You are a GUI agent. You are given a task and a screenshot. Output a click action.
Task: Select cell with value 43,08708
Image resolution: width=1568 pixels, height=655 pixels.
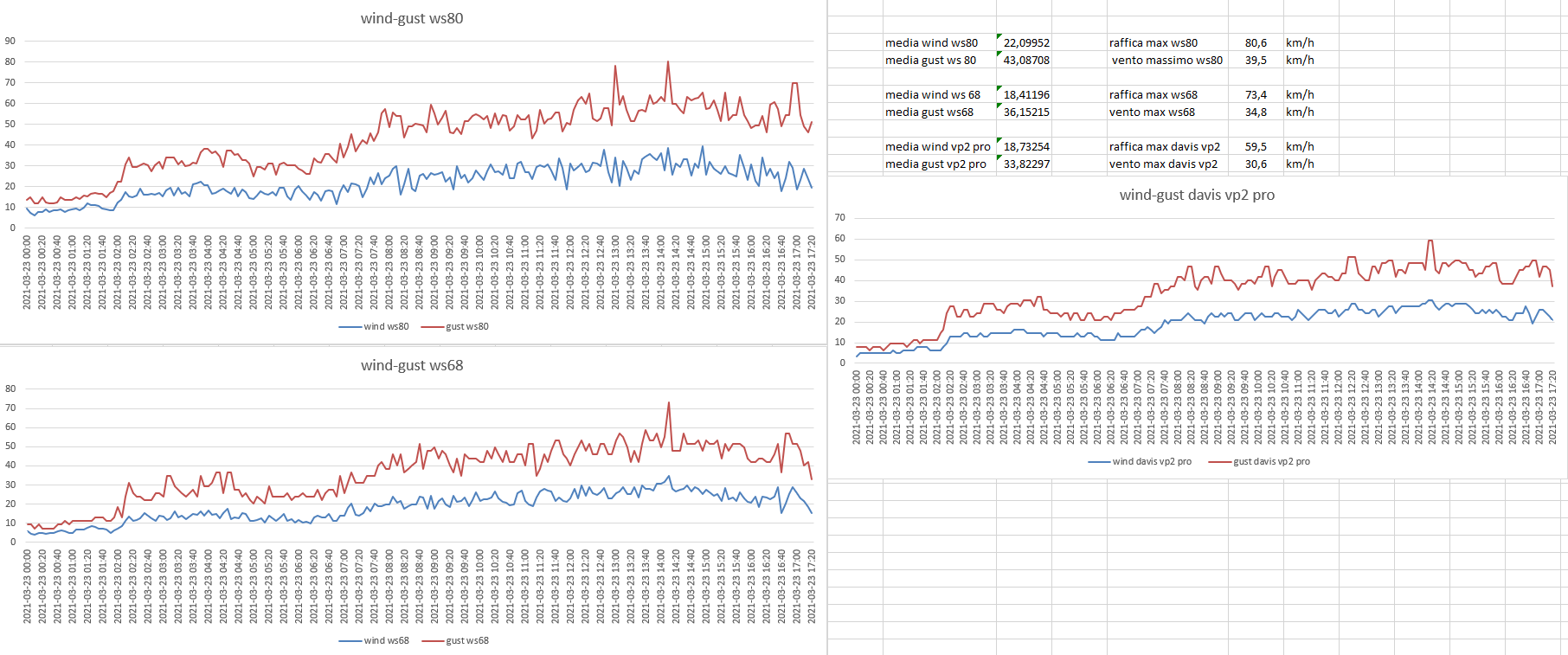click(1025, 60)
